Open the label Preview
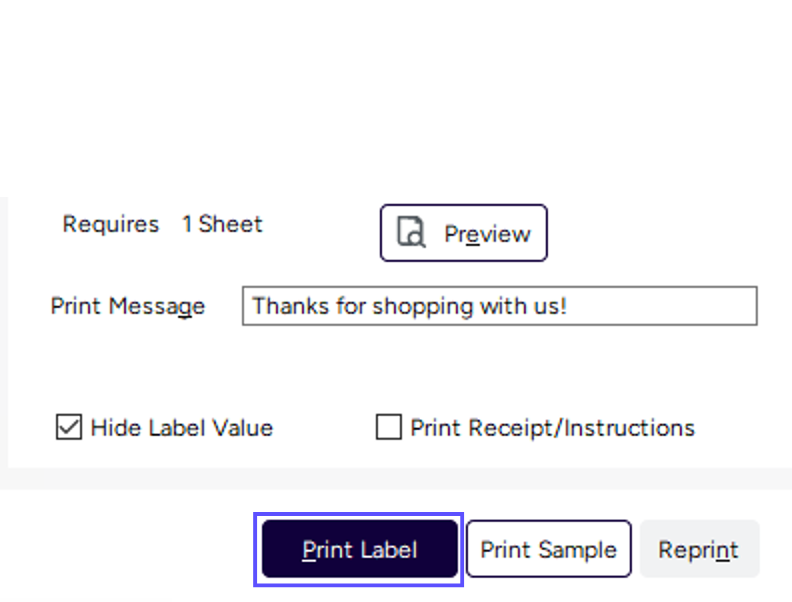Screen dimensions: 792x602 pos(463,233)
